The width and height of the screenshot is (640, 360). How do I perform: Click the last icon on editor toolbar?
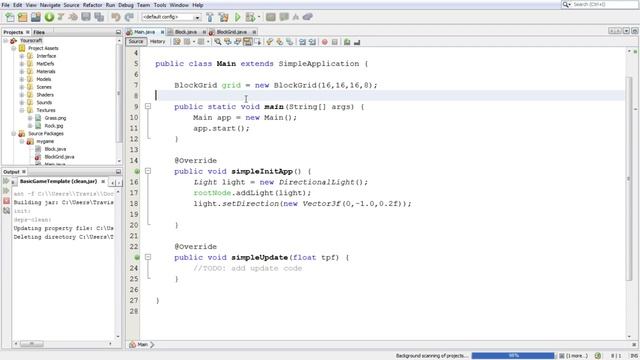[x=357, y=42]
